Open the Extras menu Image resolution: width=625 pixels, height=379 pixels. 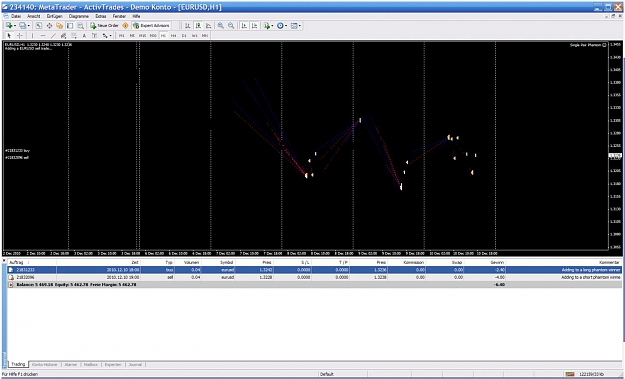point(101,16)
